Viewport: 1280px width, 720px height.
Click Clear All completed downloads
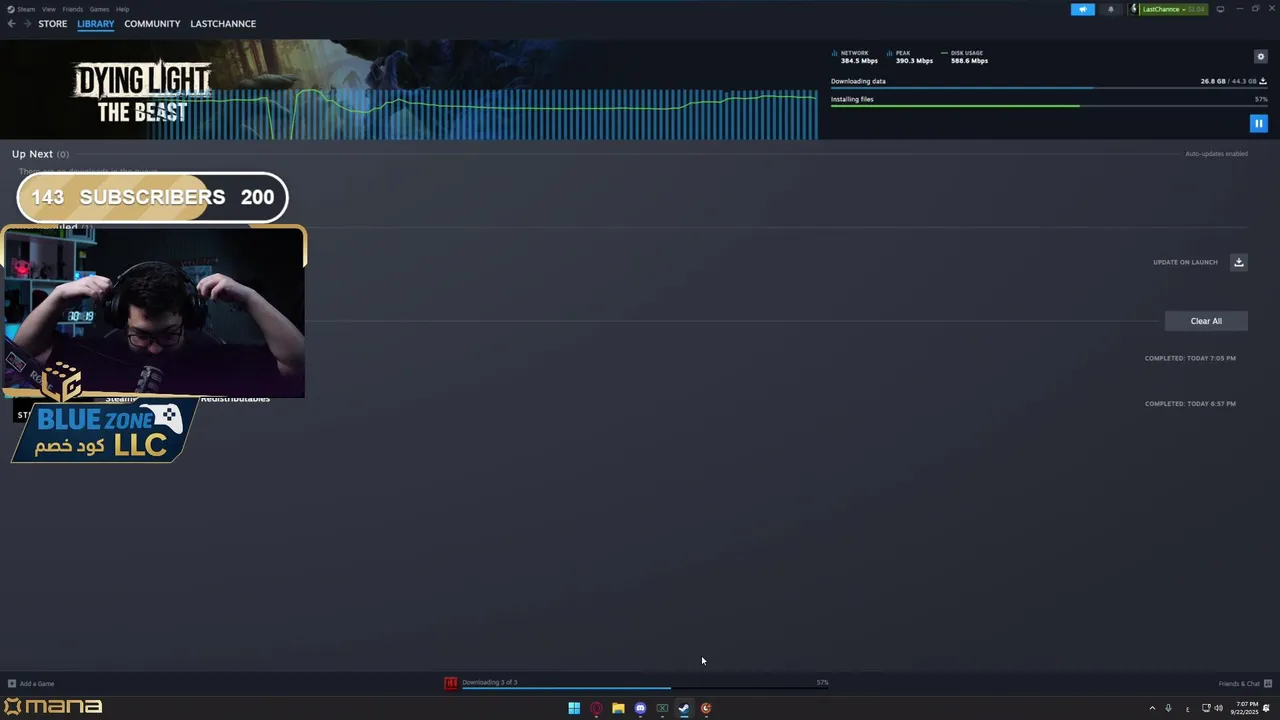1206,321
